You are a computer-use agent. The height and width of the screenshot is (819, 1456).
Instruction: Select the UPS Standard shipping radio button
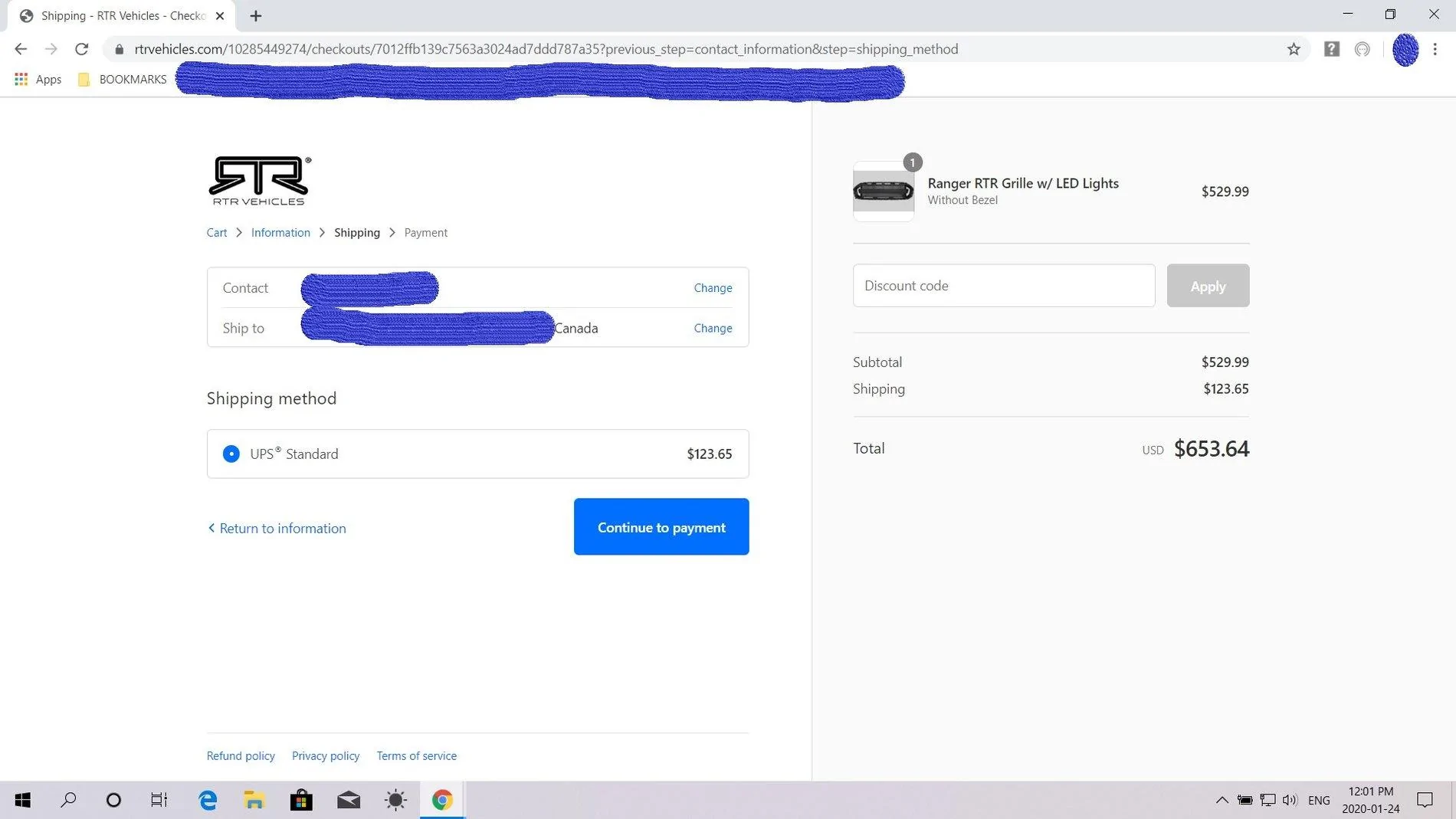point(231,454)
